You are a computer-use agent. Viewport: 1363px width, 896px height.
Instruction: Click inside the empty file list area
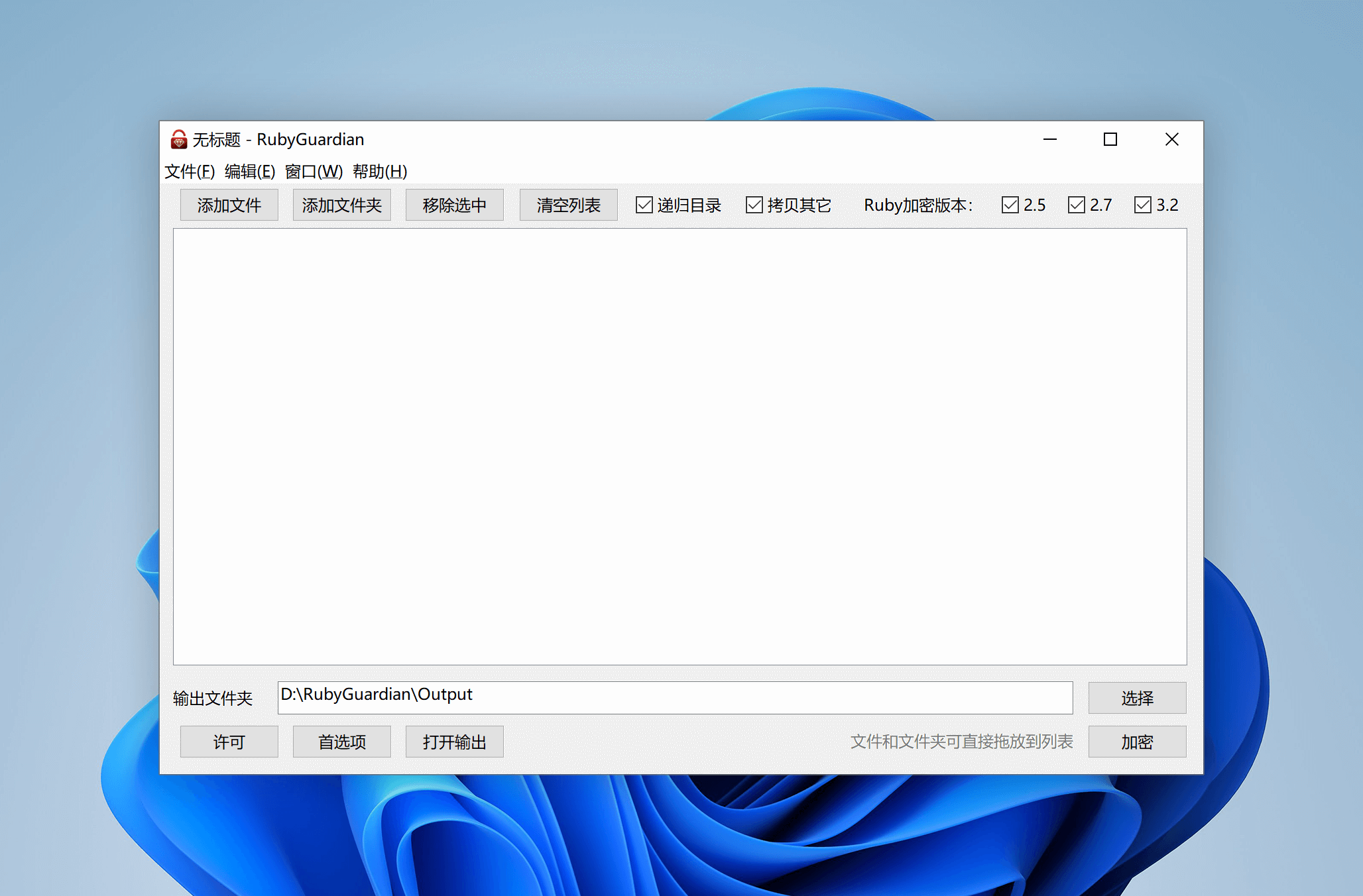coord(680,447)
